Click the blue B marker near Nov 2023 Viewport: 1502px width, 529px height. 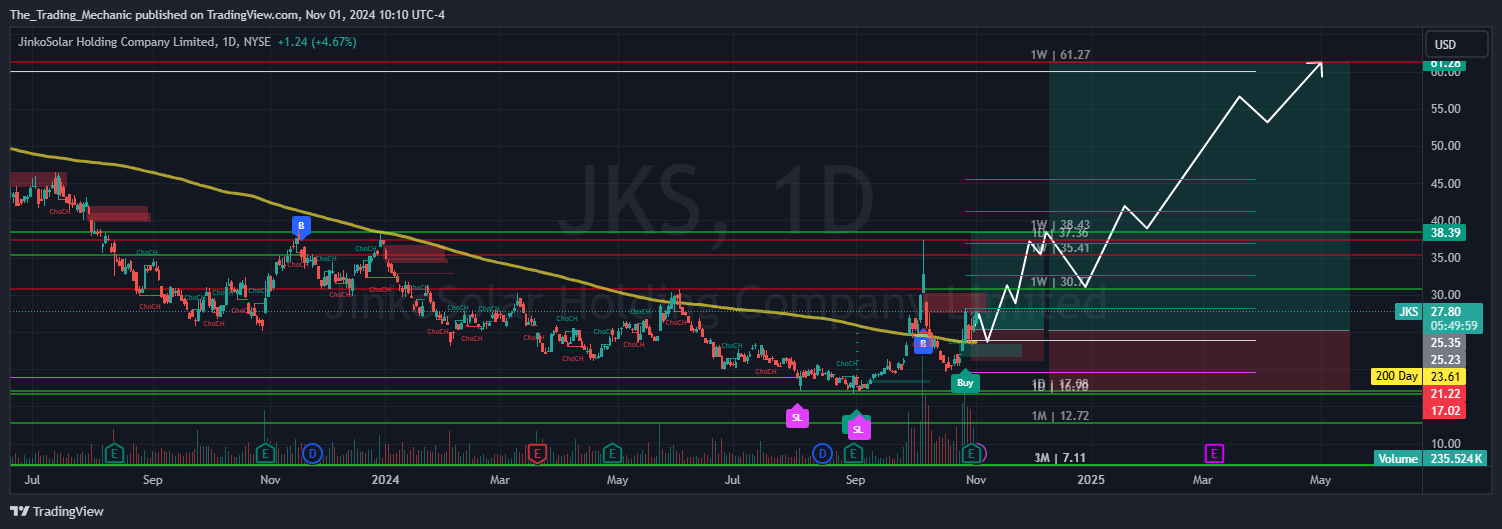coord(299,226)
